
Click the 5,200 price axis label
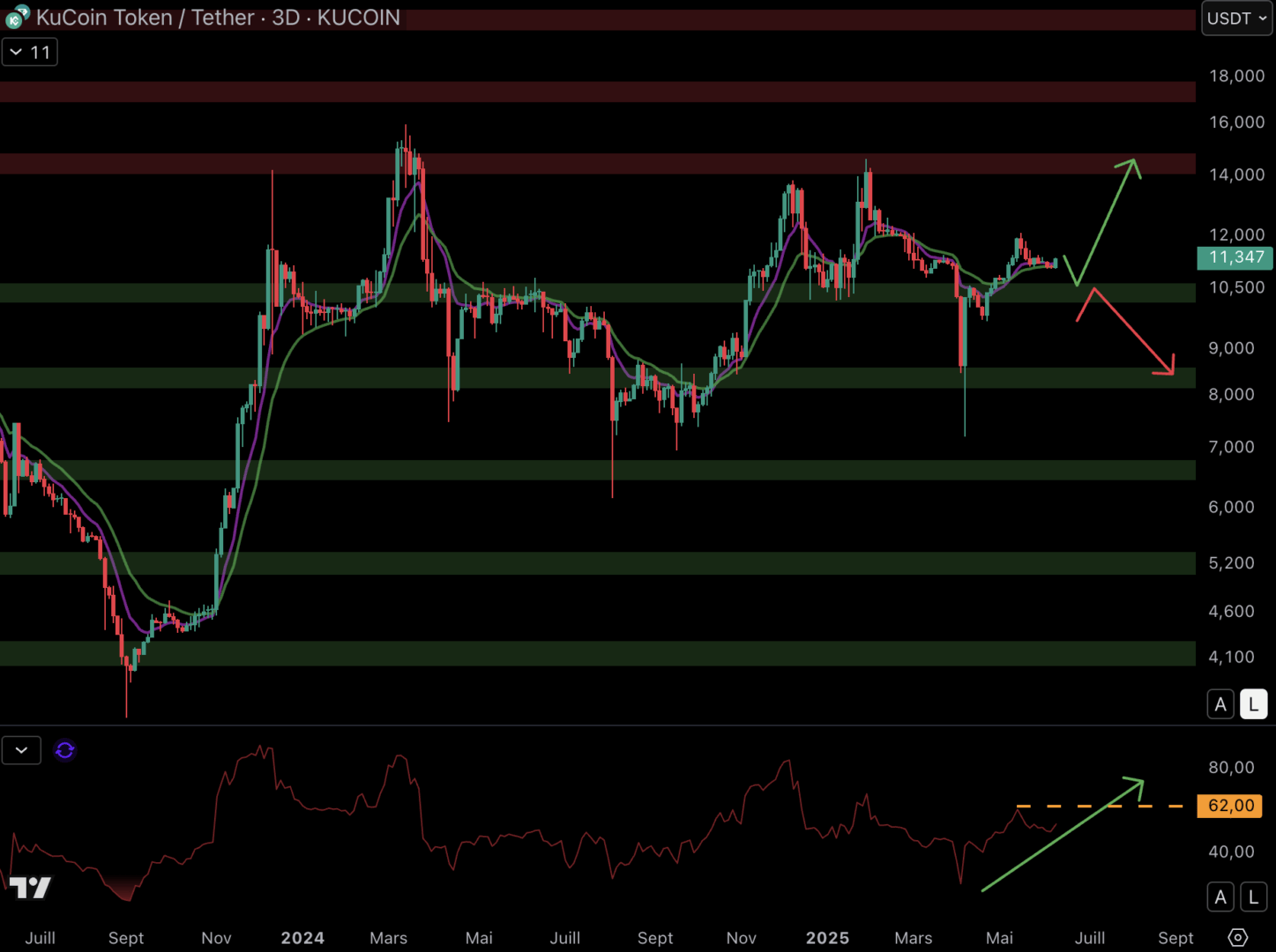(1231, 562)
